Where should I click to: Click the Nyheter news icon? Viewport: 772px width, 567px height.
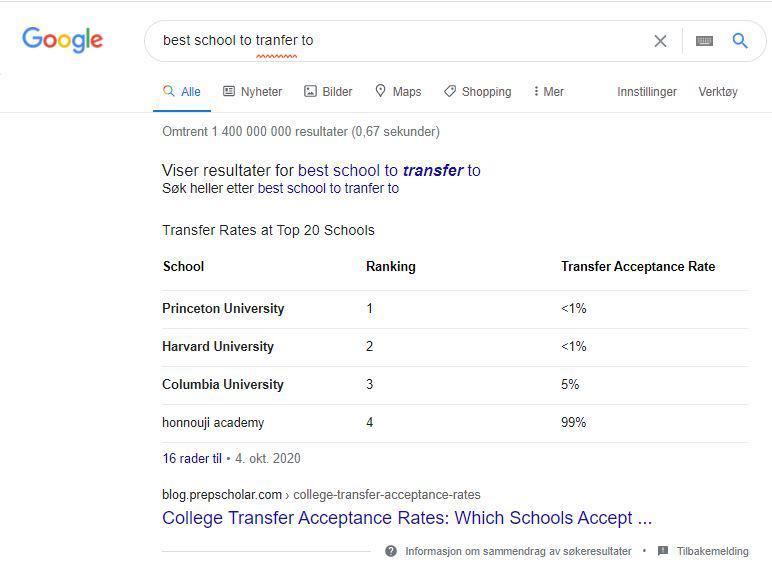pyautogui.click(x=229, y=91)
